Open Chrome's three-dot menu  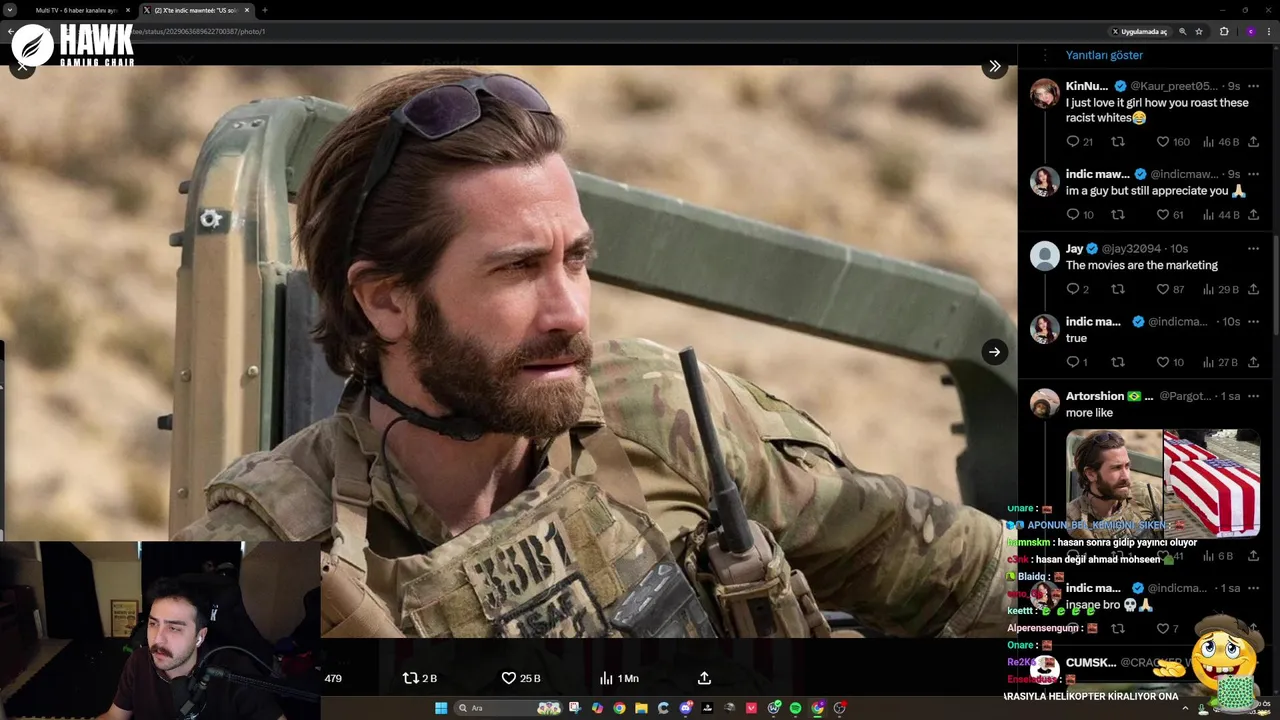click(x=1270, y=31)
